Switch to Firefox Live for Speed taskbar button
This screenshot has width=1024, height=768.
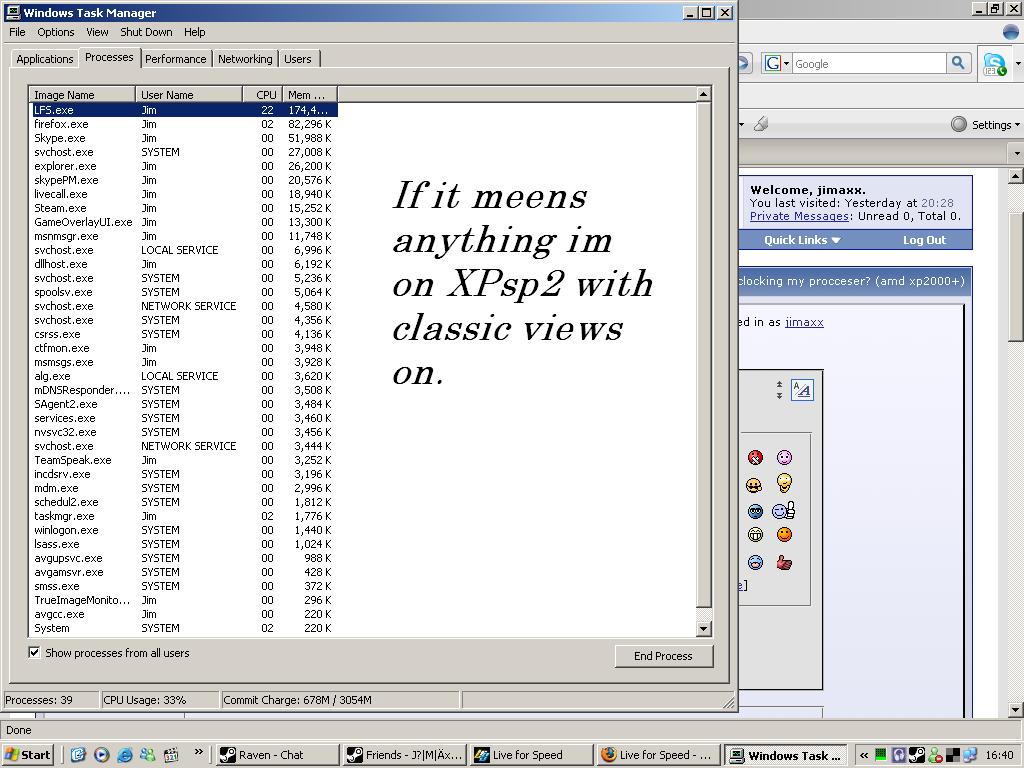point(658,755)
